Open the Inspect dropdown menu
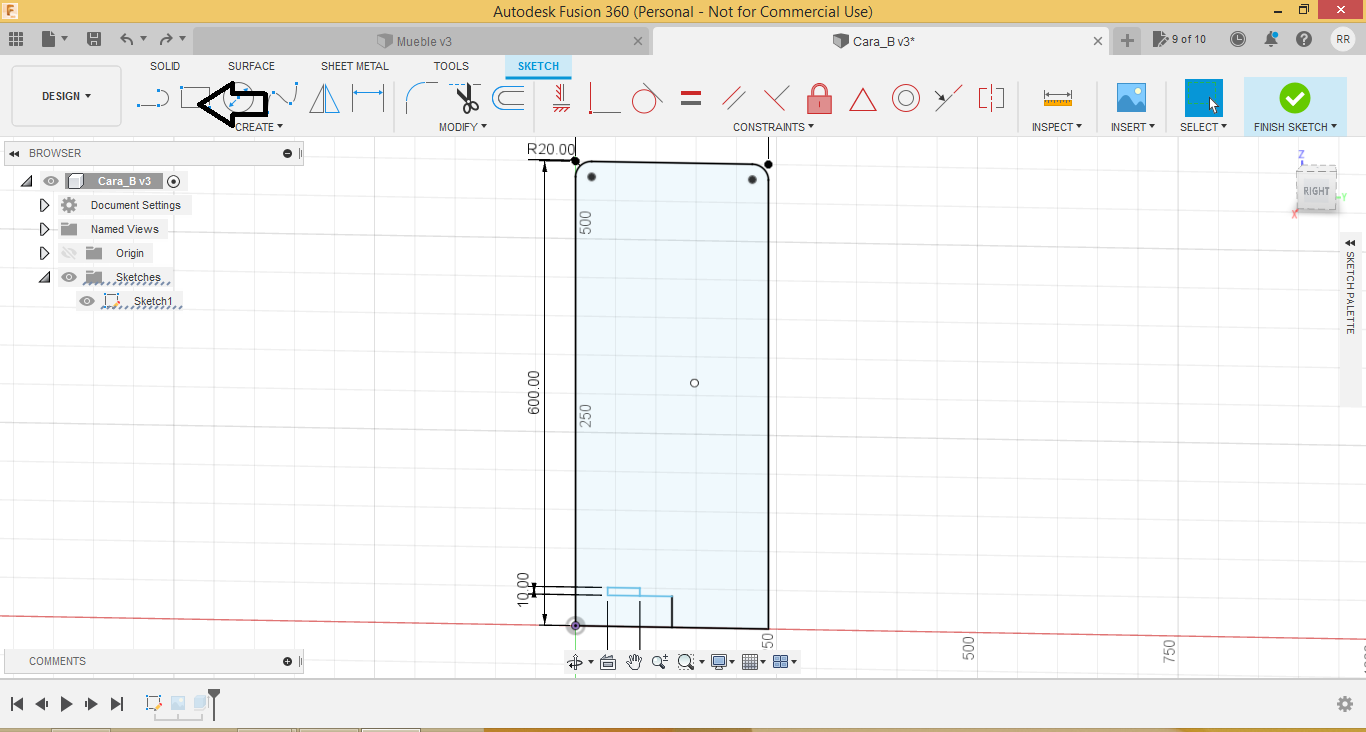1366x732 pixels. tap(1057, 127)
